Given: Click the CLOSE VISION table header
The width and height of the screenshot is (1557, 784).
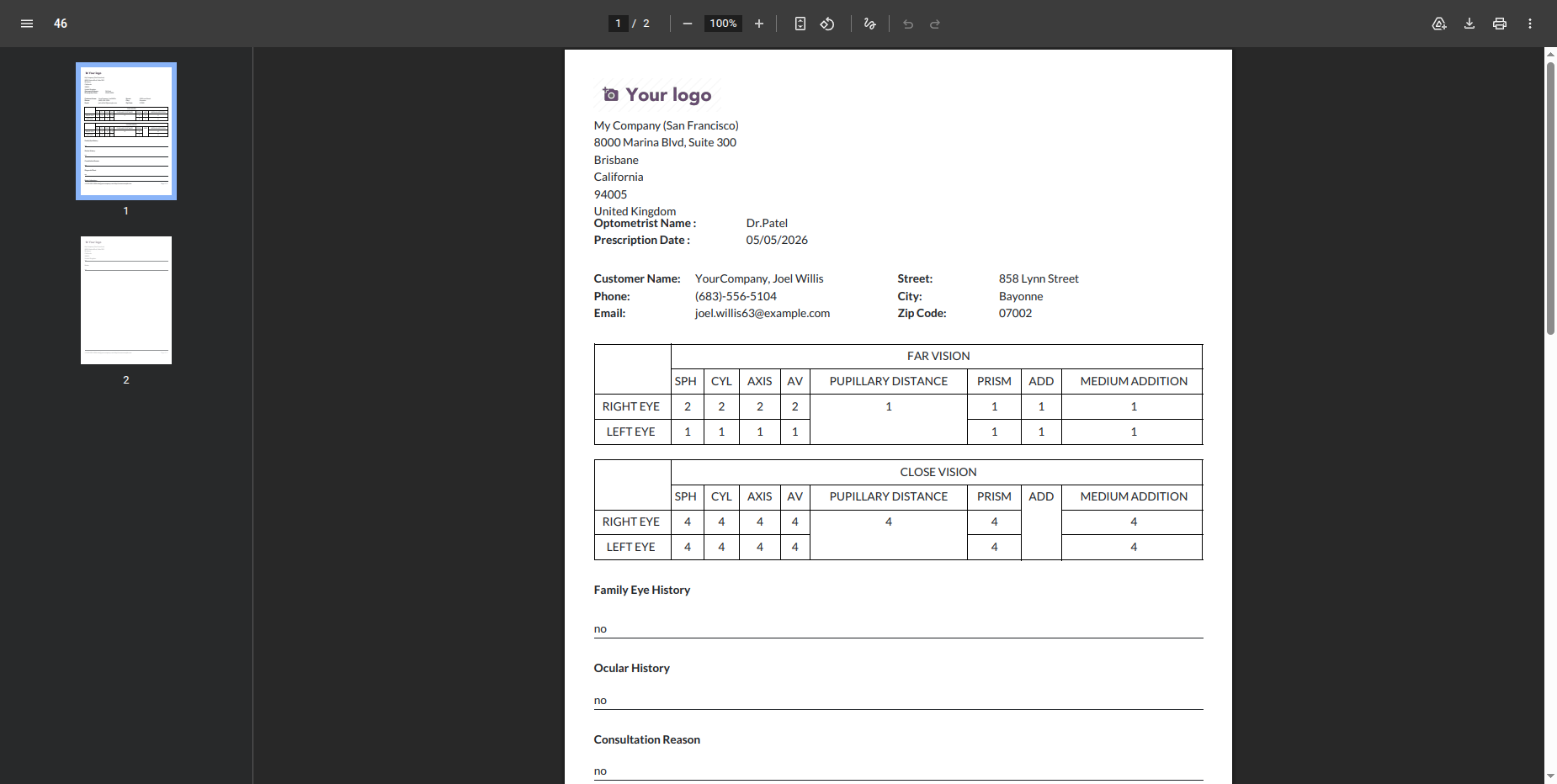Looking at the screenshot, I should click(x=938, y=472).
